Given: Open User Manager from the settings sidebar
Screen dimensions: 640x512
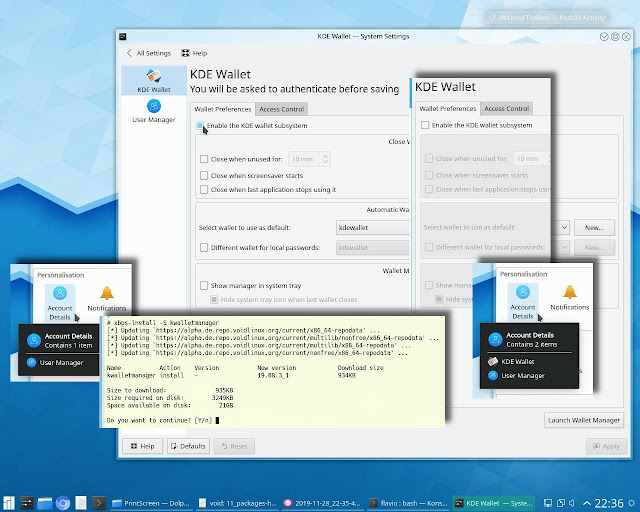Looking at the screenshot, I should coord(154,111).
